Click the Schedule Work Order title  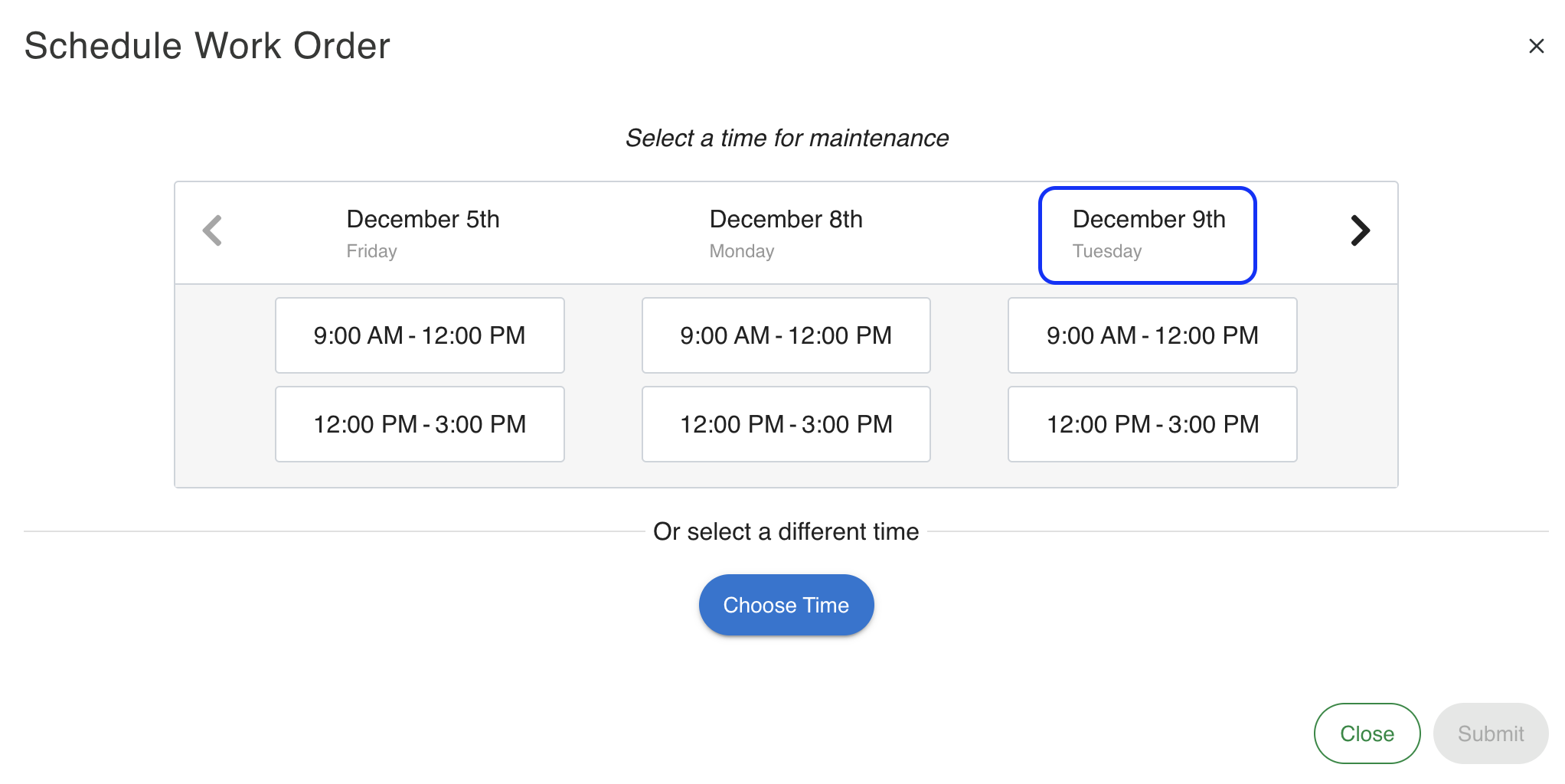coord(207,46)
